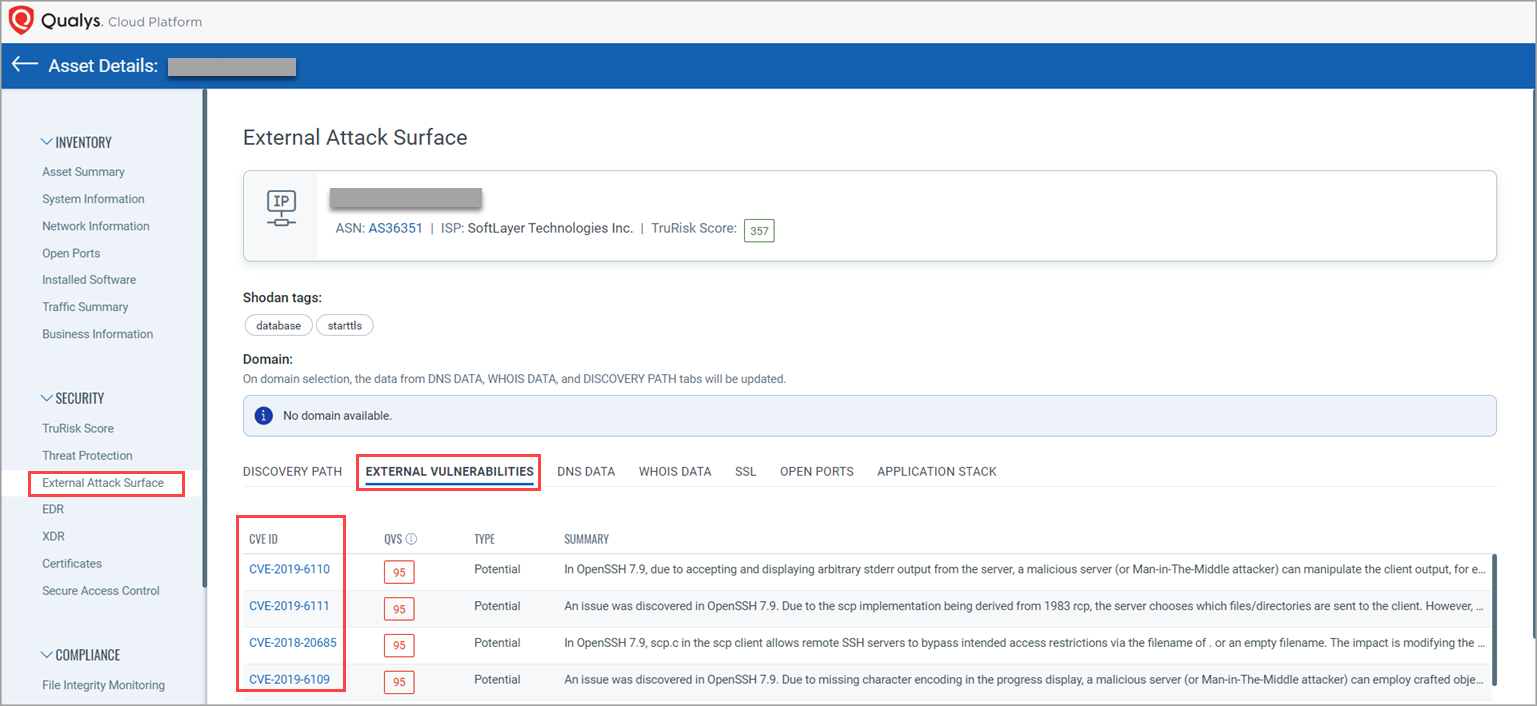1537x706 pixels.
Task: Click the database Shodan tag
Action: click(x=278, y=324)
